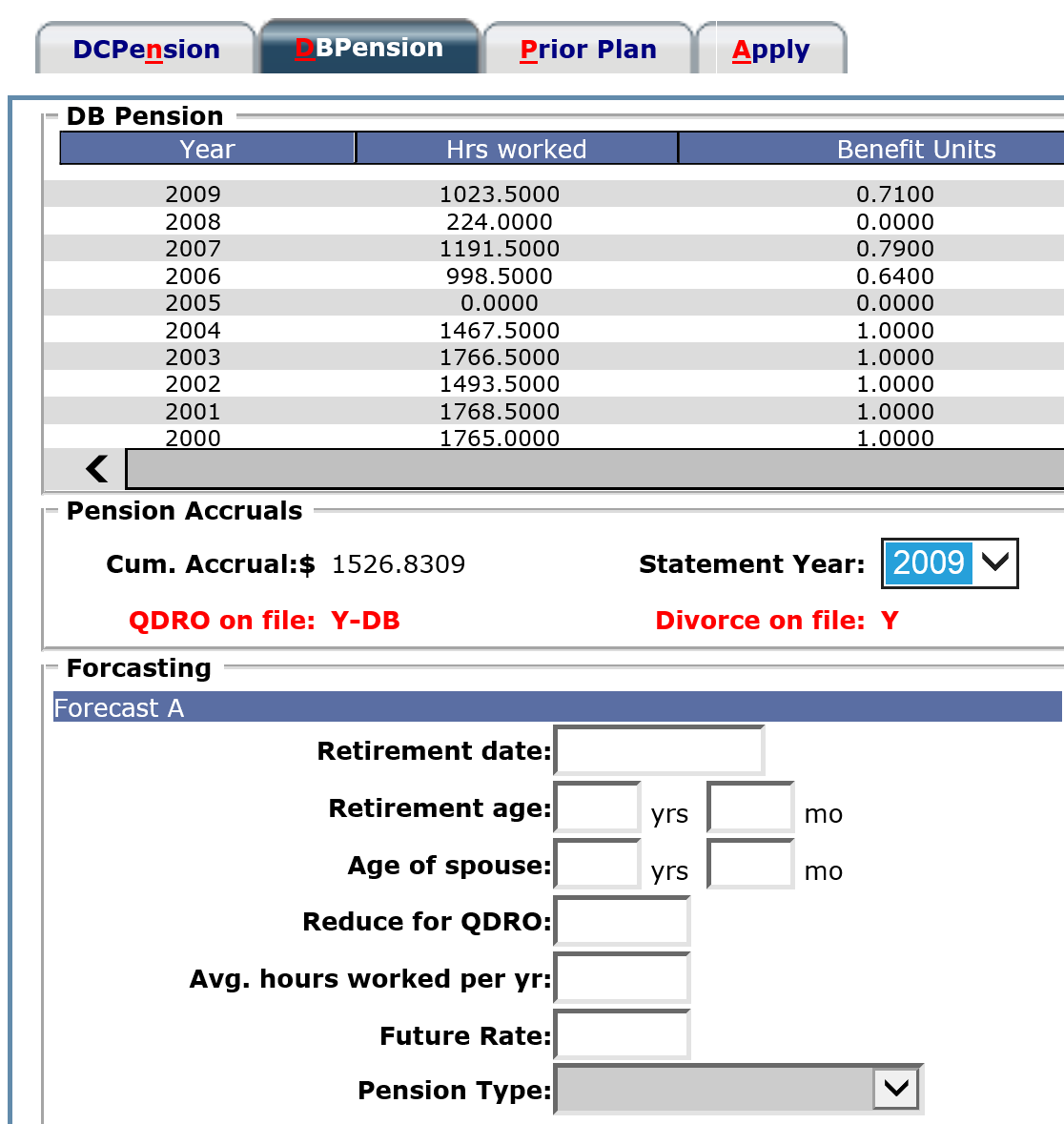Image resolution: width=1064 pixels, height=1124 pixels.
Task: Click the Future Rate input field
Action: 622,1035
